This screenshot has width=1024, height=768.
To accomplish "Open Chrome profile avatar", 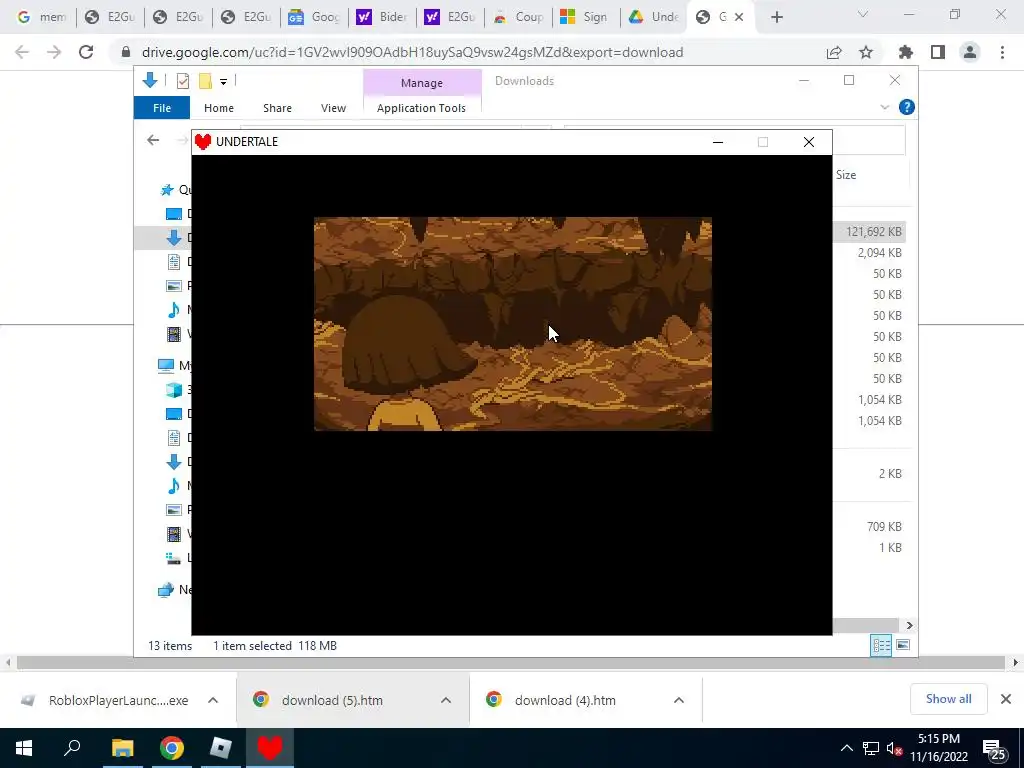I will pos(970,52).
